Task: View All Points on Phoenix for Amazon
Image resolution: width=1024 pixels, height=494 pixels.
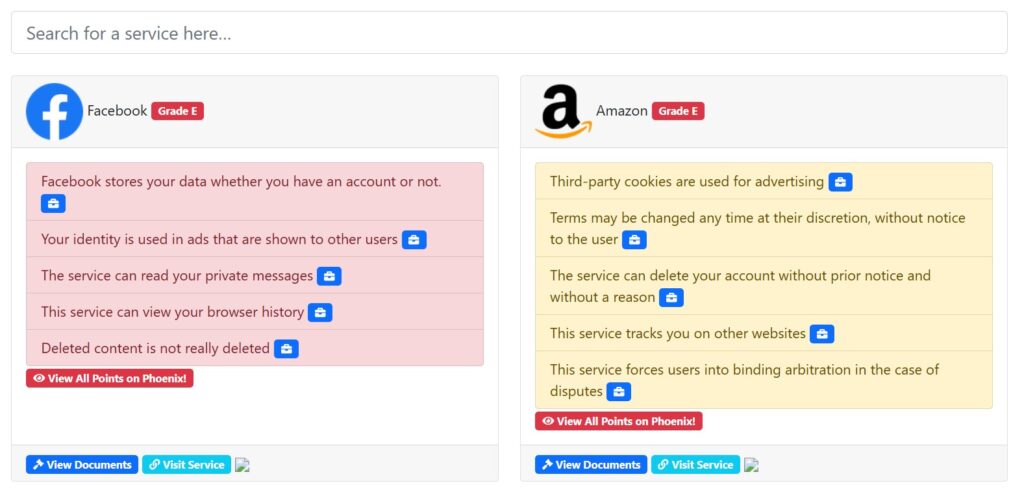Action: click(618, 421)
